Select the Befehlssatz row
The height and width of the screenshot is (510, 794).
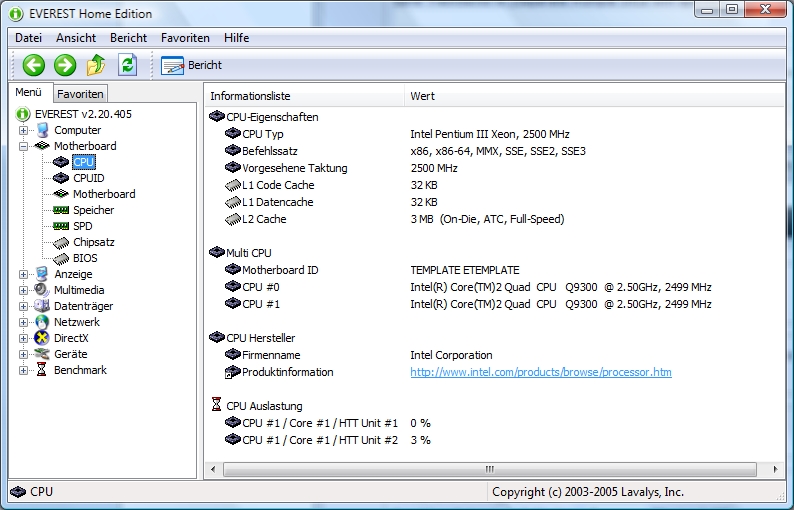[494, 151]
